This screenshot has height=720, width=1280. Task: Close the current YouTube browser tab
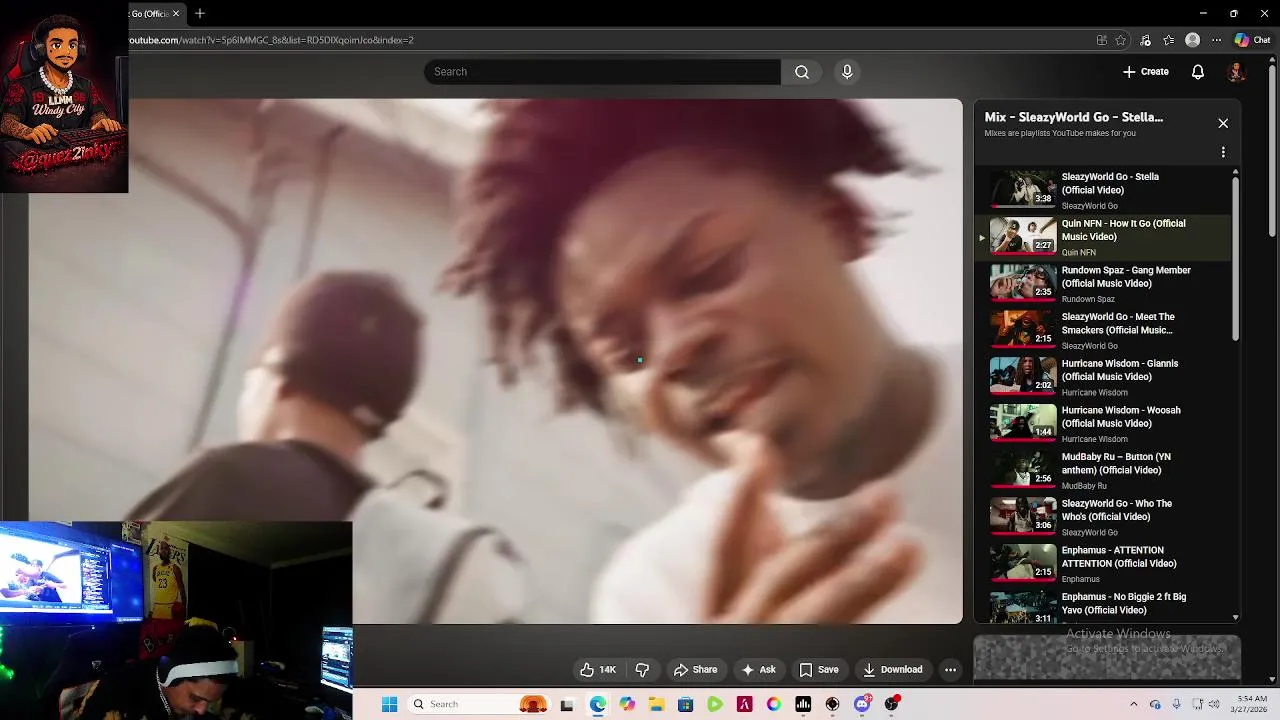[176, 13]
